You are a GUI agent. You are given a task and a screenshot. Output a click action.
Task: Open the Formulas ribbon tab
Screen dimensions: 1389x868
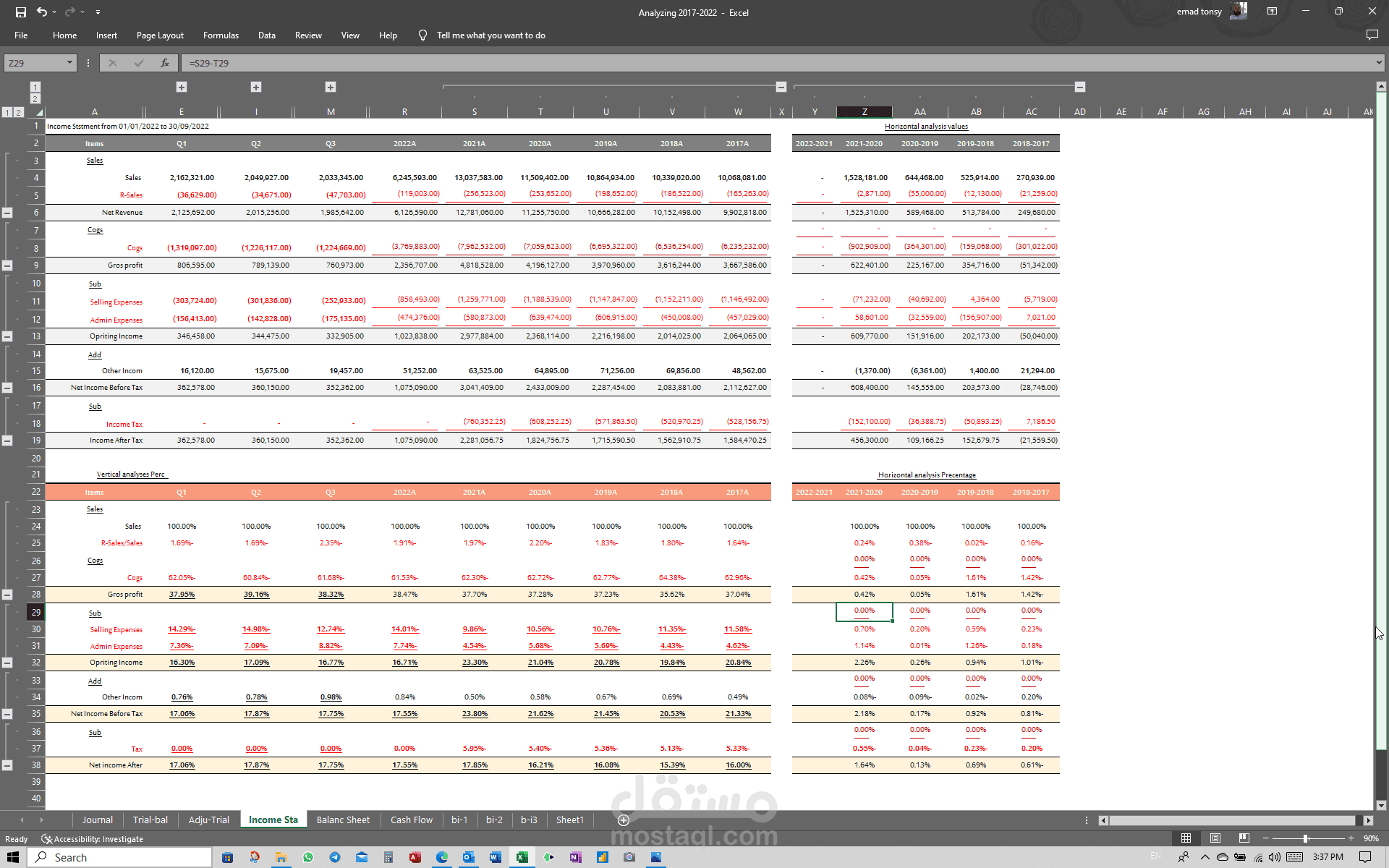coord(221,35)
